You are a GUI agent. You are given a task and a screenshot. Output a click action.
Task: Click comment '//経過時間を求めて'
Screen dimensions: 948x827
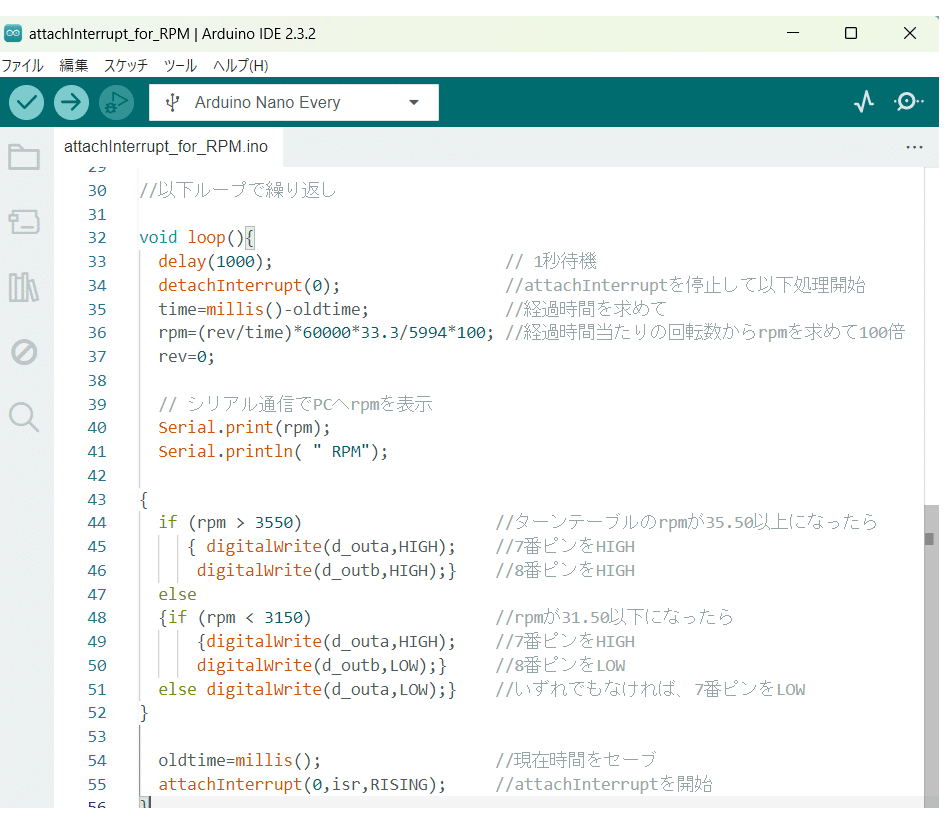pyautogui.click(x=586, y=309)
